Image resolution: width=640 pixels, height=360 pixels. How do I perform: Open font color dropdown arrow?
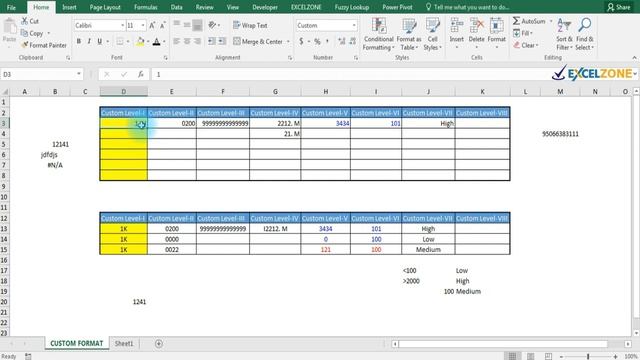[x=164, y=42]
